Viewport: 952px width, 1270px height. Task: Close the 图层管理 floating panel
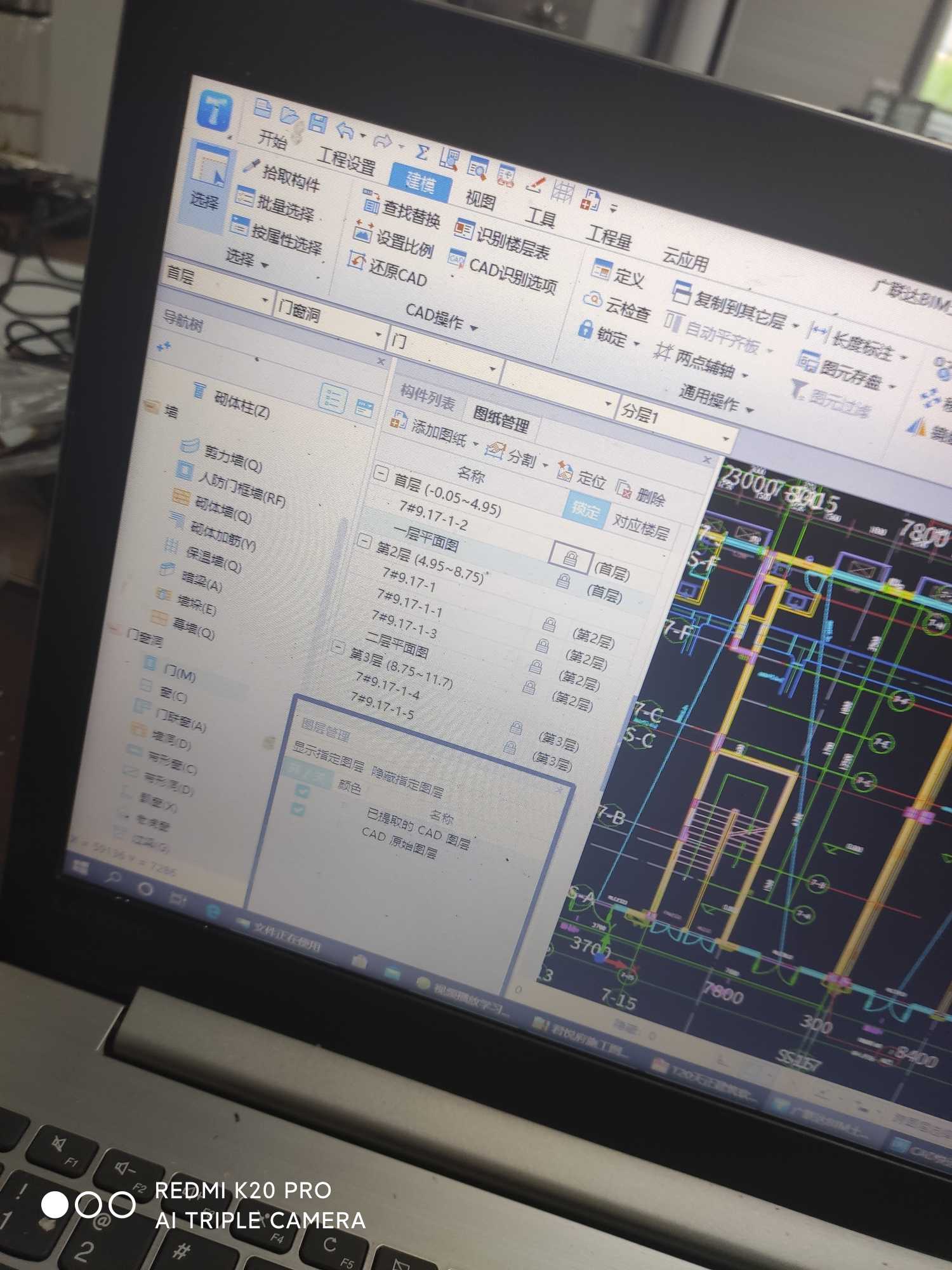click(559, 789)
